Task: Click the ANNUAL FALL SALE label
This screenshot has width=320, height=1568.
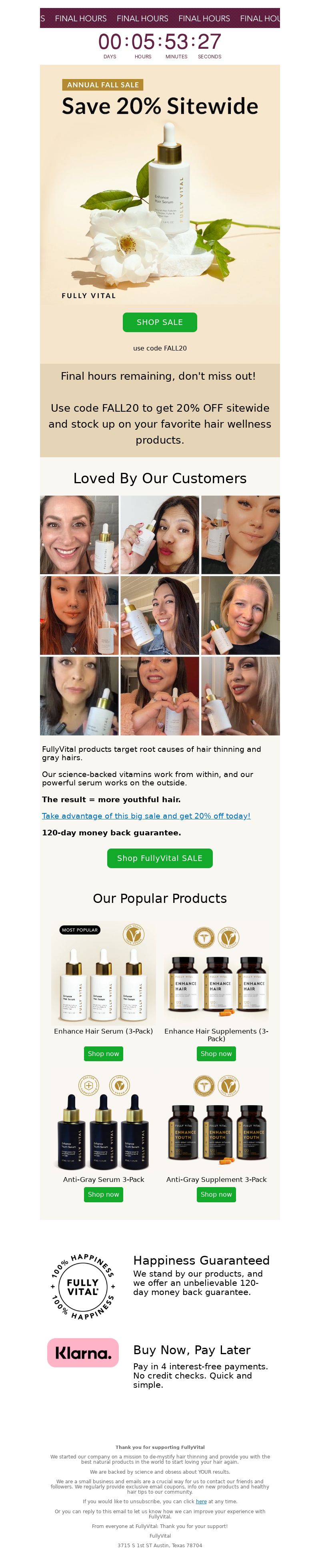Action: pos(103,85)
